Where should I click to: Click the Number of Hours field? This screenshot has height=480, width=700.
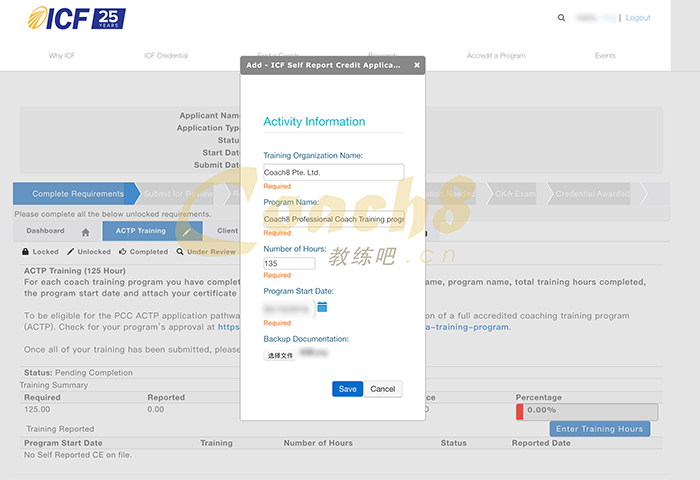point(289,263)
